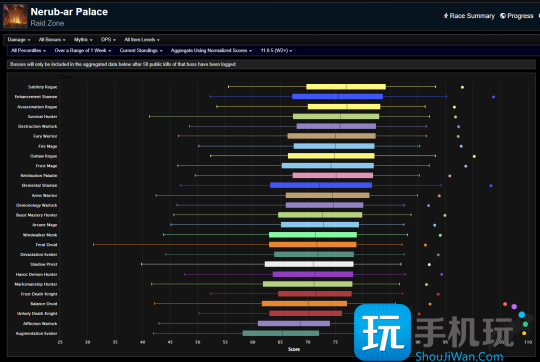Click the Demonology Warlock row label
This screenshot has height=362, width=540.
[x=37, y=205]
